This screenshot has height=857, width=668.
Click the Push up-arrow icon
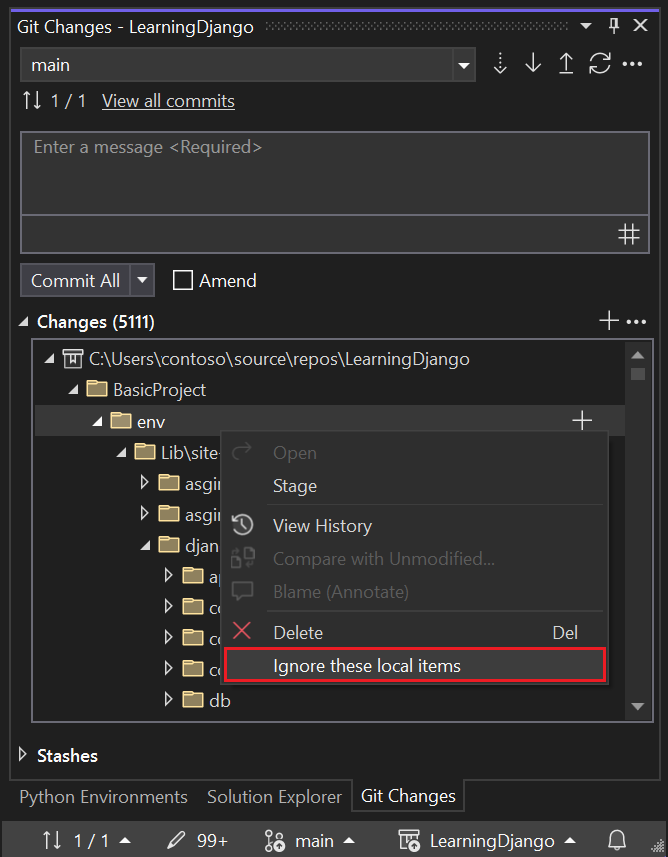click(x=566, y=64)
